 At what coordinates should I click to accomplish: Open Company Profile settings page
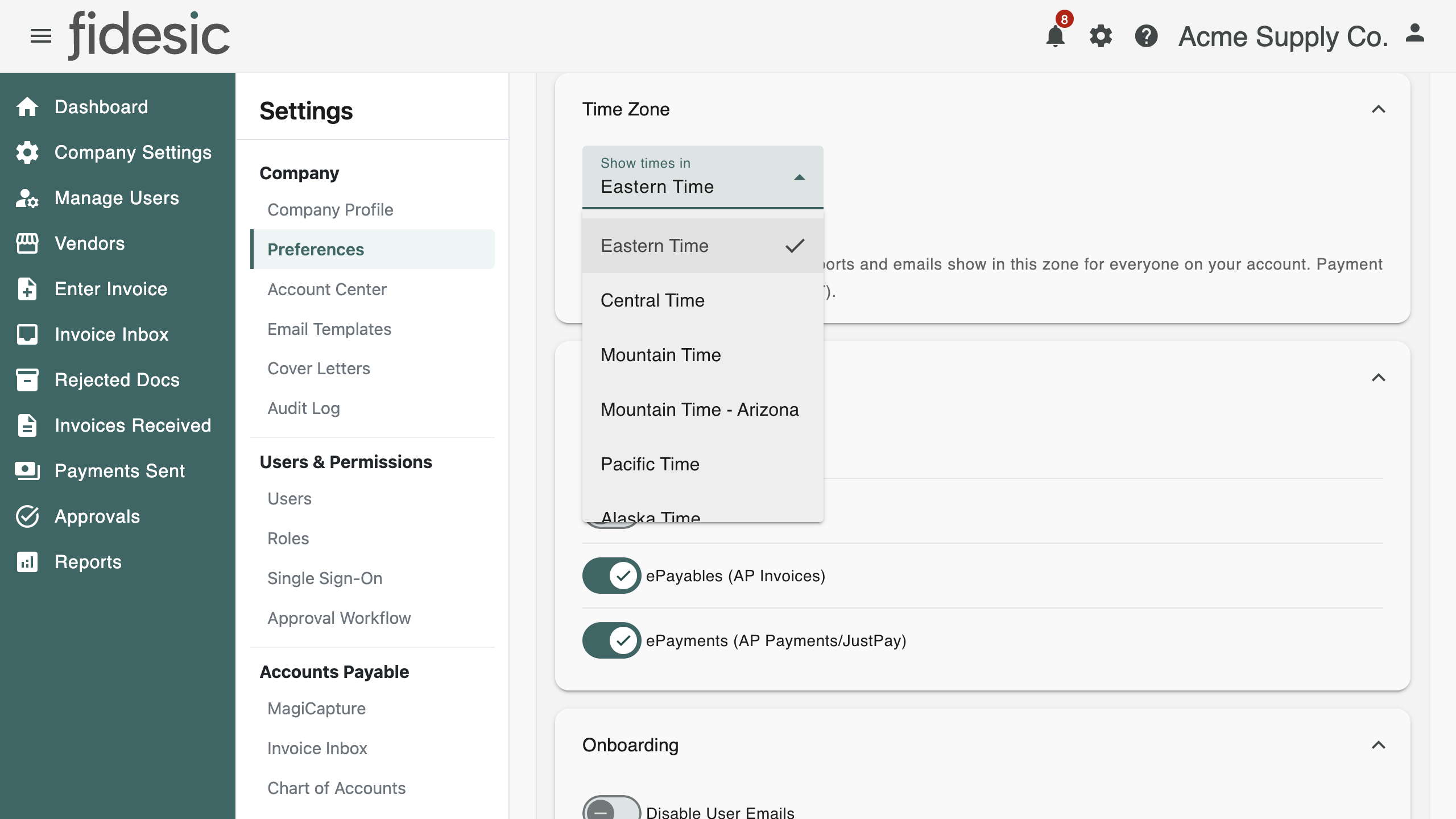330,210
